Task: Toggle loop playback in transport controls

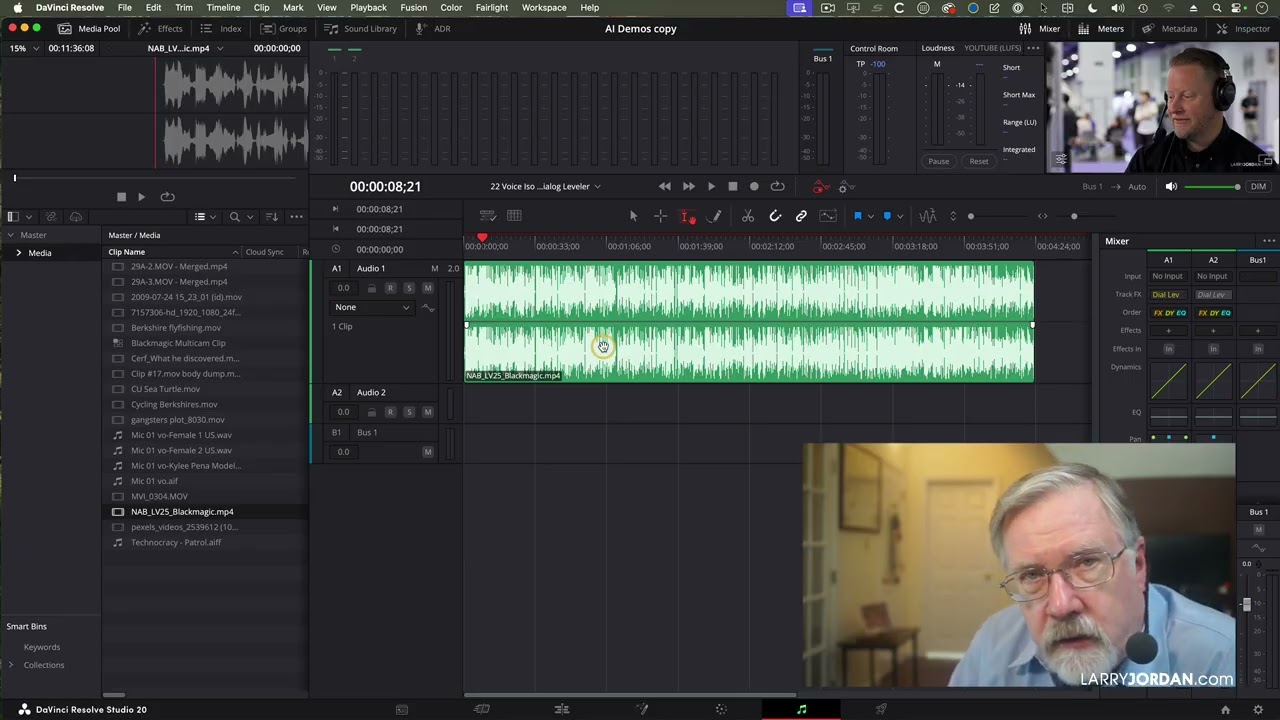Action: (777, 186)
